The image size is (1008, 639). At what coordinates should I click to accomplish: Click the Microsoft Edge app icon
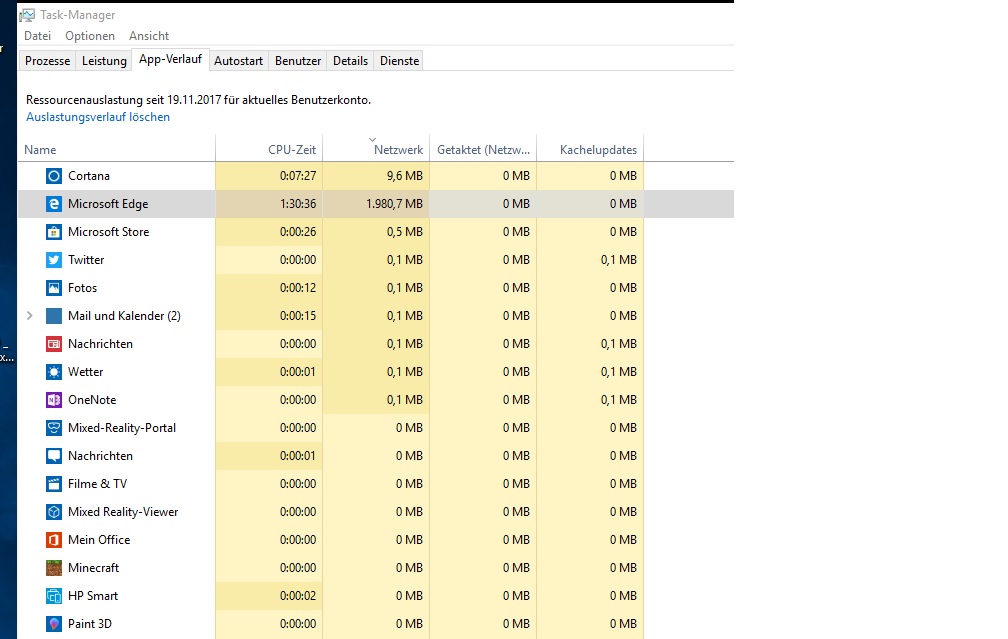(54, 204)
